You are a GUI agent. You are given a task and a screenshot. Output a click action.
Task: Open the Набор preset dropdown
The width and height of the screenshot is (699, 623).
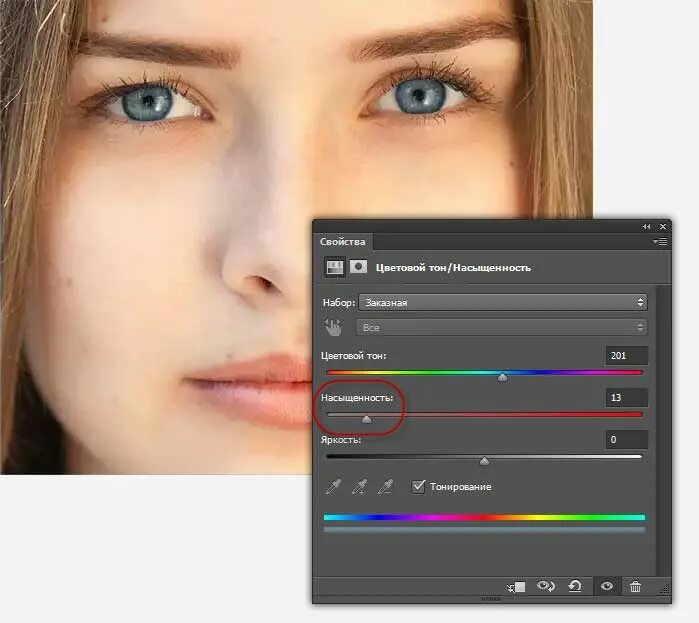[x=502, y=302]
